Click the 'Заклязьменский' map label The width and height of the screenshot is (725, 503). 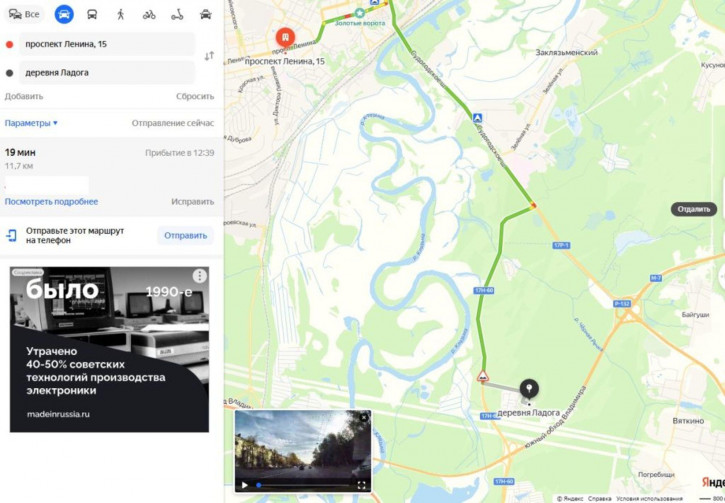tap(566, 53)
